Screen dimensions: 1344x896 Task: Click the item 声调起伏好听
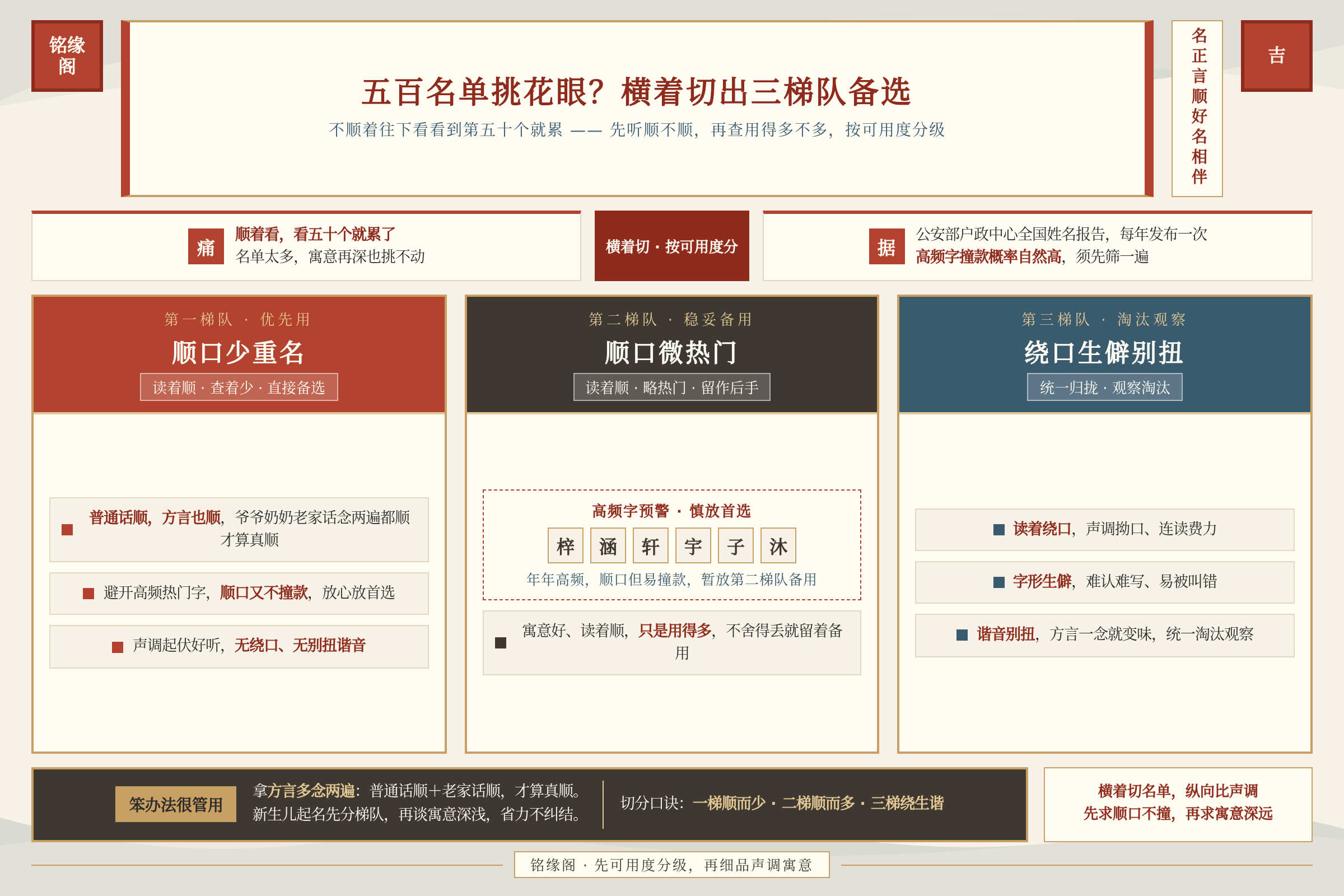point(239,646)
